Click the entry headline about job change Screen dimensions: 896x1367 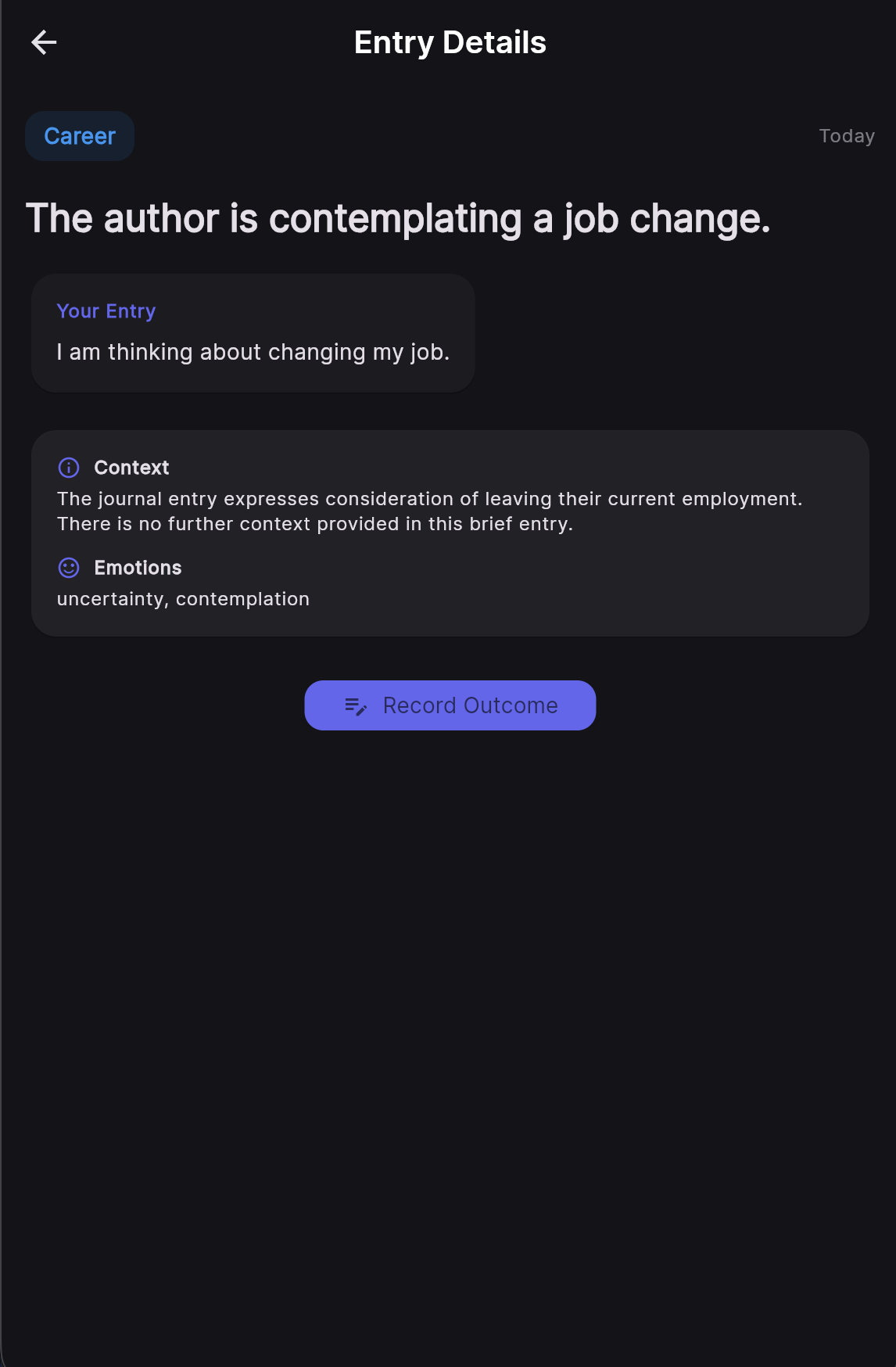coord(398,218)
